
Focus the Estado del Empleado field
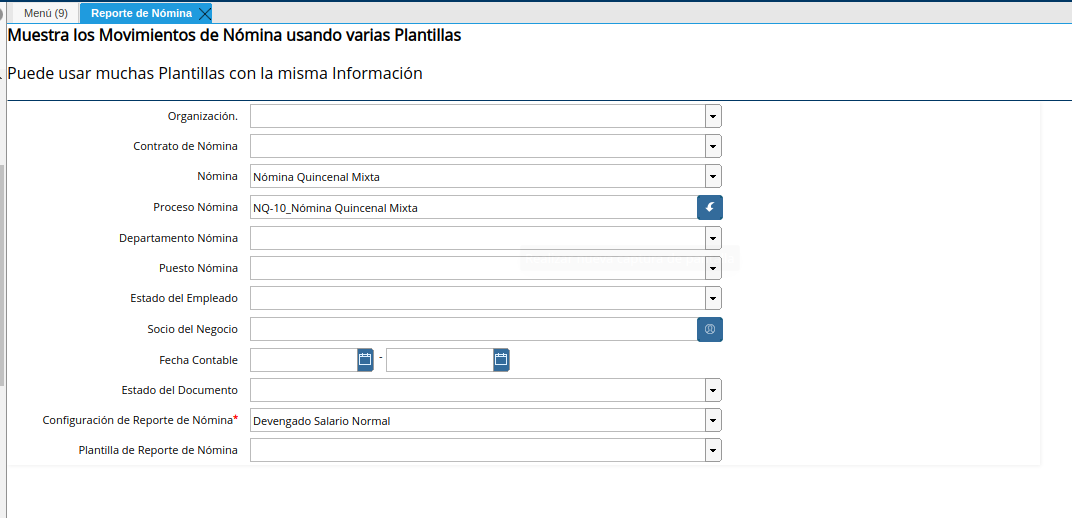click(x=477, y=298)
